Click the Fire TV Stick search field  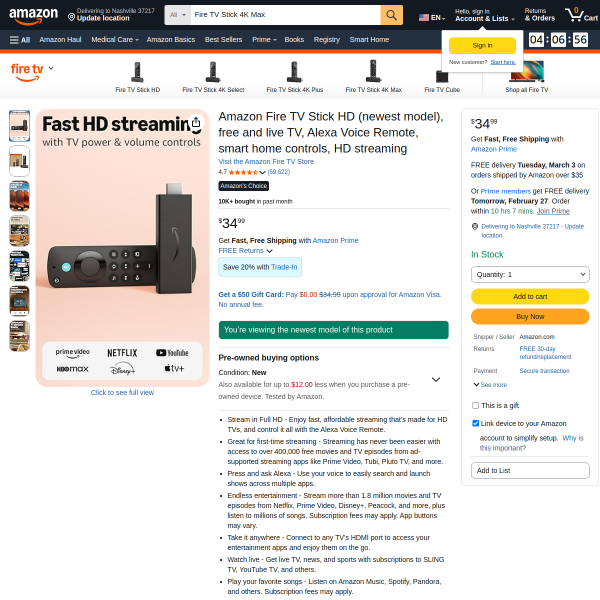click(x=285, y=15)
